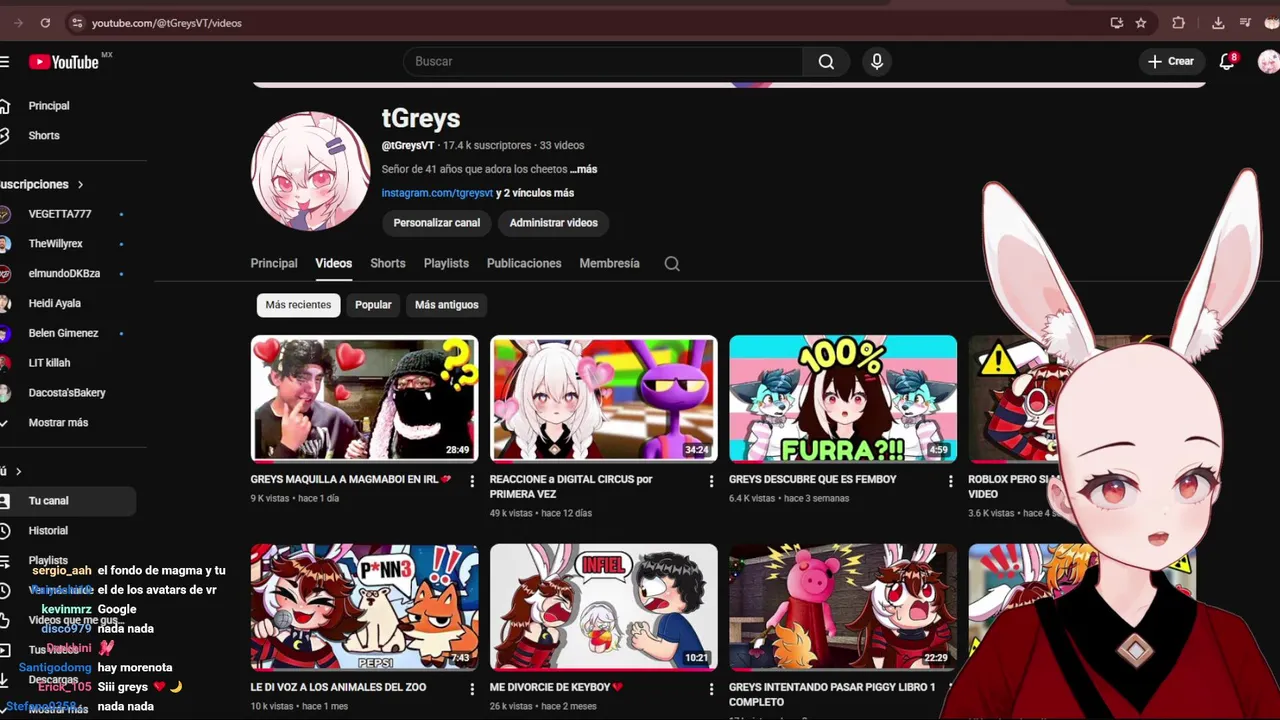Click the YouTube logo
The image size is (1280, 720).
(64, 62)
